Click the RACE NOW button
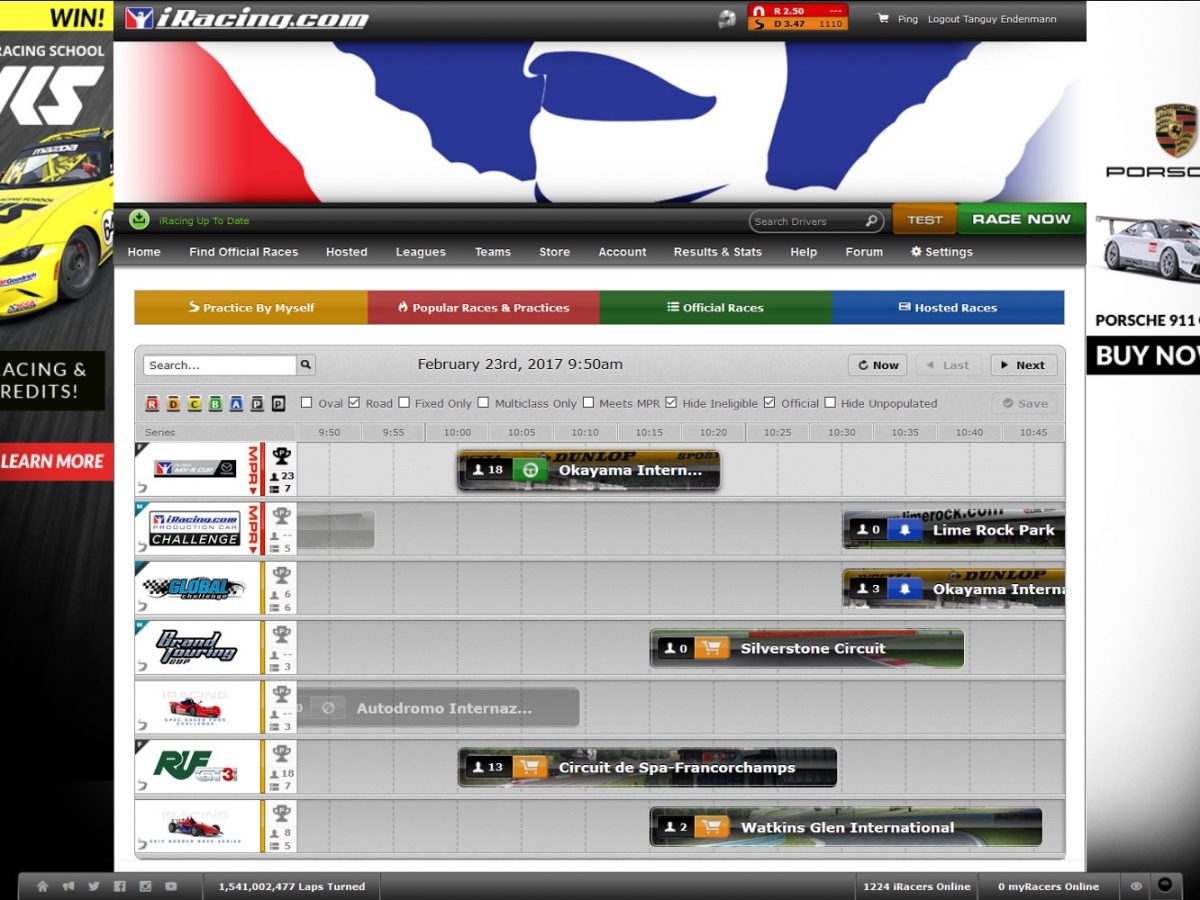 point(1021,219)
